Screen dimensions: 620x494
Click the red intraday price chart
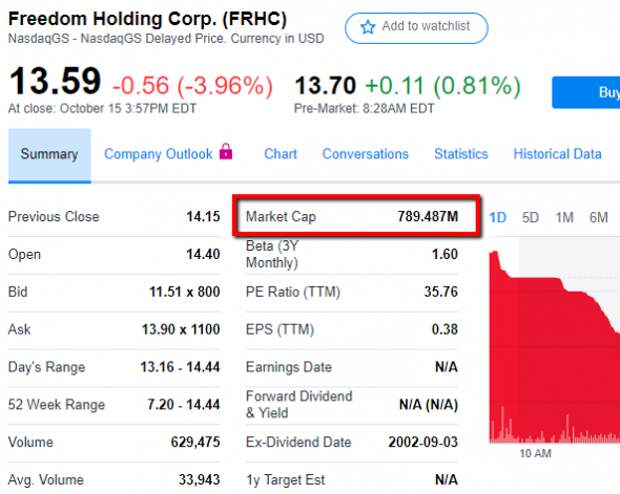pyautogui.click(x=554, y=346)
